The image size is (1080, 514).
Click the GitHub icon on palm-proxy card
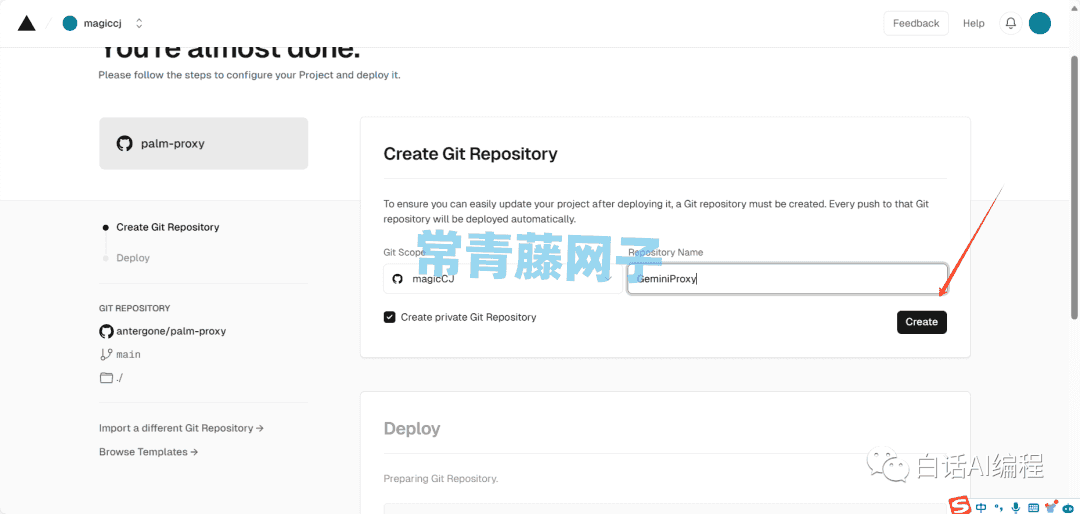click(x=124, y=144)
